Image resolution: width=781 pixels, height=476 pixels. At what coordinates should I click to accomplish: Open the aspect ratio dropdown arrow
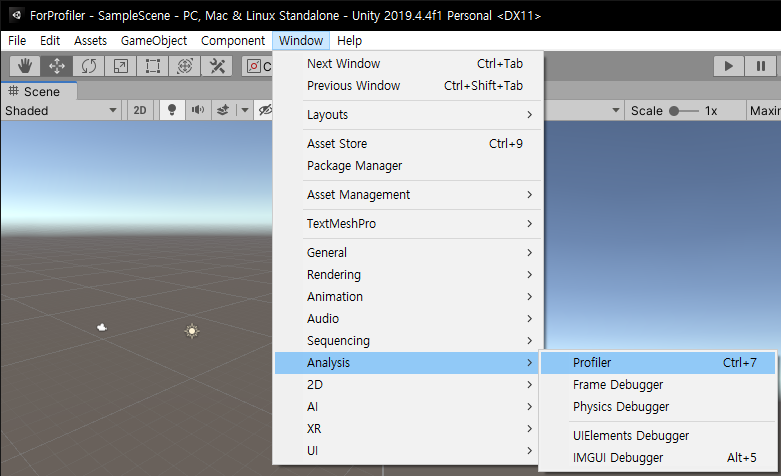pos(616,111)
